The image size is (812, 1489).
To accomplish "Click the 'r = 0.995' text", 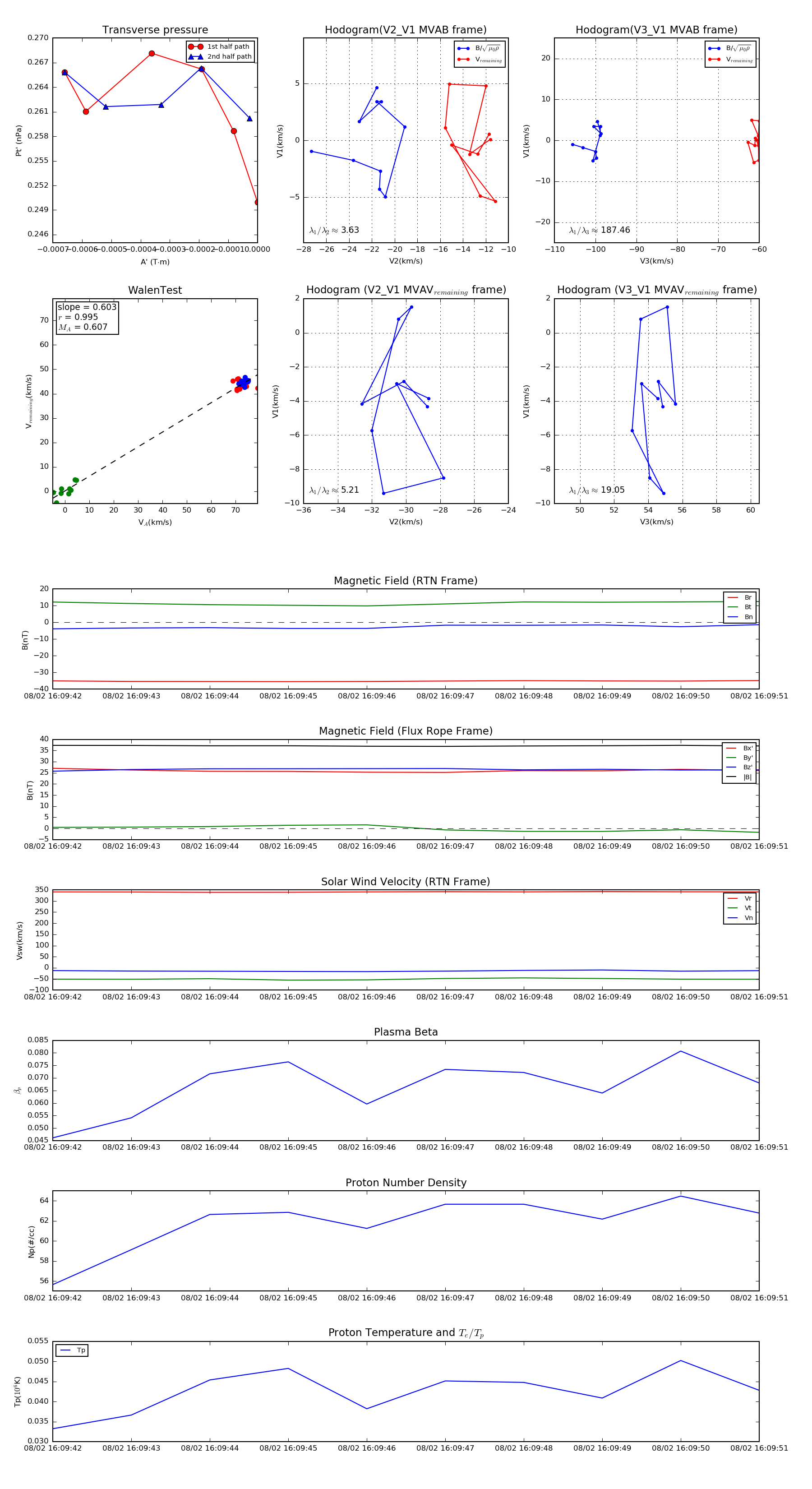I will 78,317.
